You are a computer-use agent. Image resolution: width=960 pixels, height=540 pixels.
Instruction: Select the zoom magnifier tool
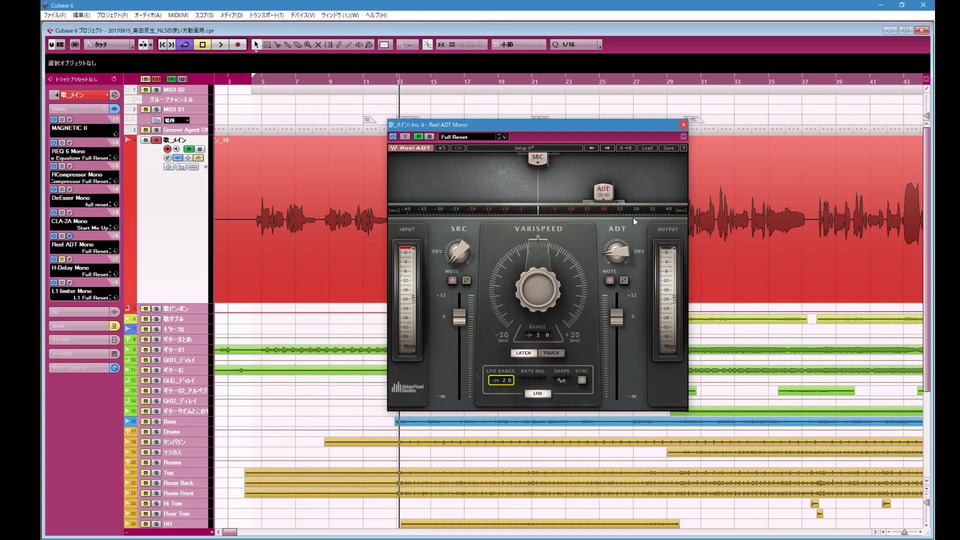coord(308,45)
